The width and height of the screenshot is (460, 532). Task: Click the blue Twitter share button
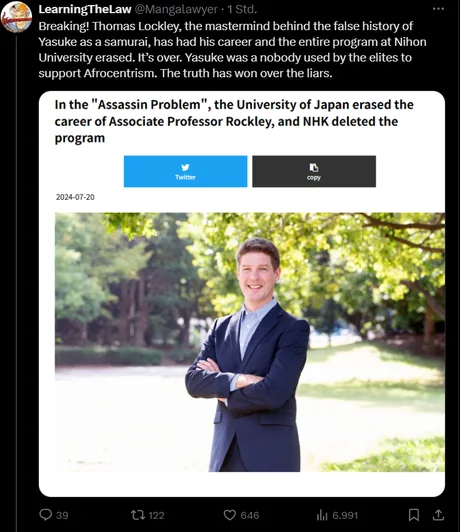186,171
